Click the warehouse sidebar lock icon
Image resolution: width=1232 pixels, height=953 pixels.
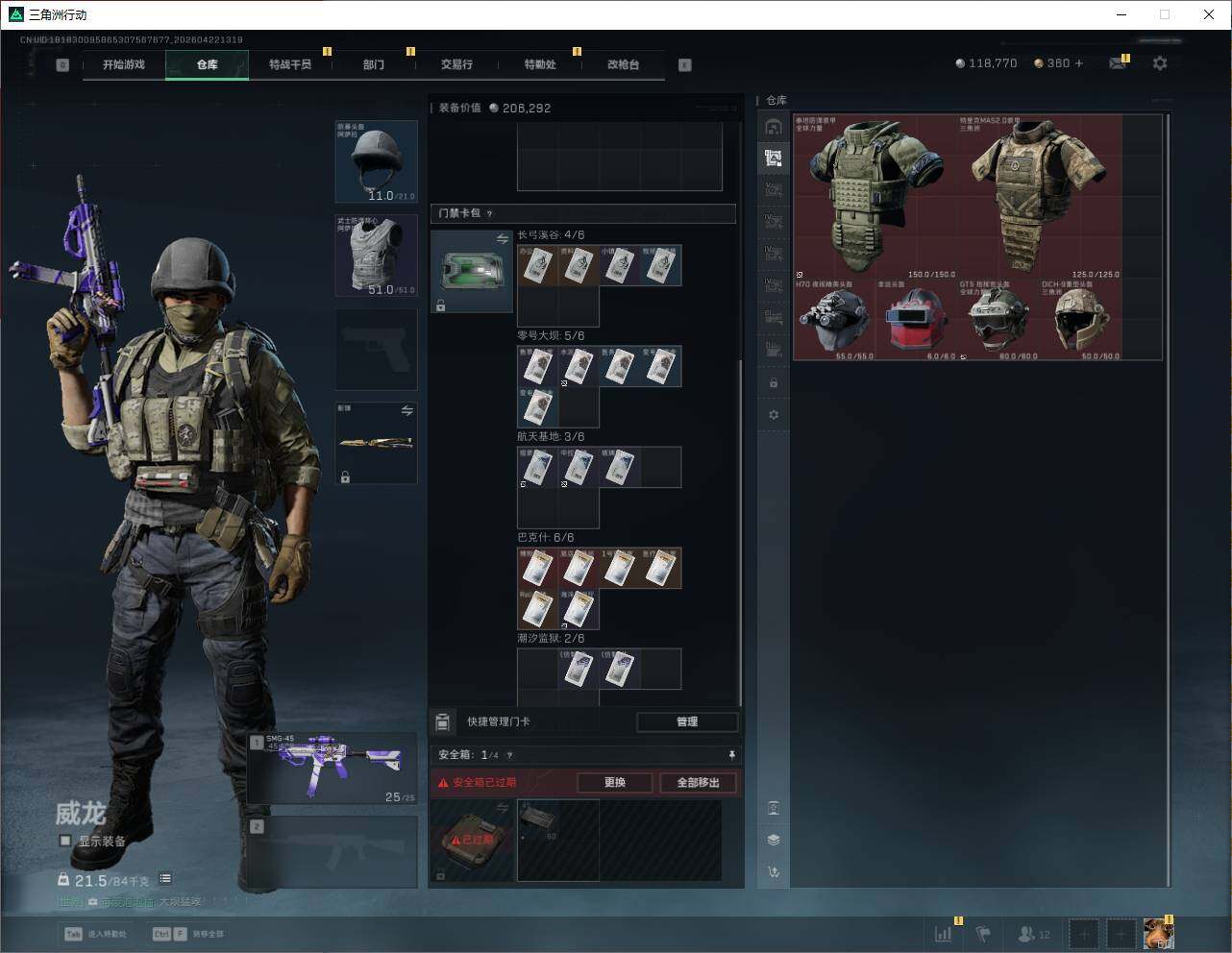[774, 383]
